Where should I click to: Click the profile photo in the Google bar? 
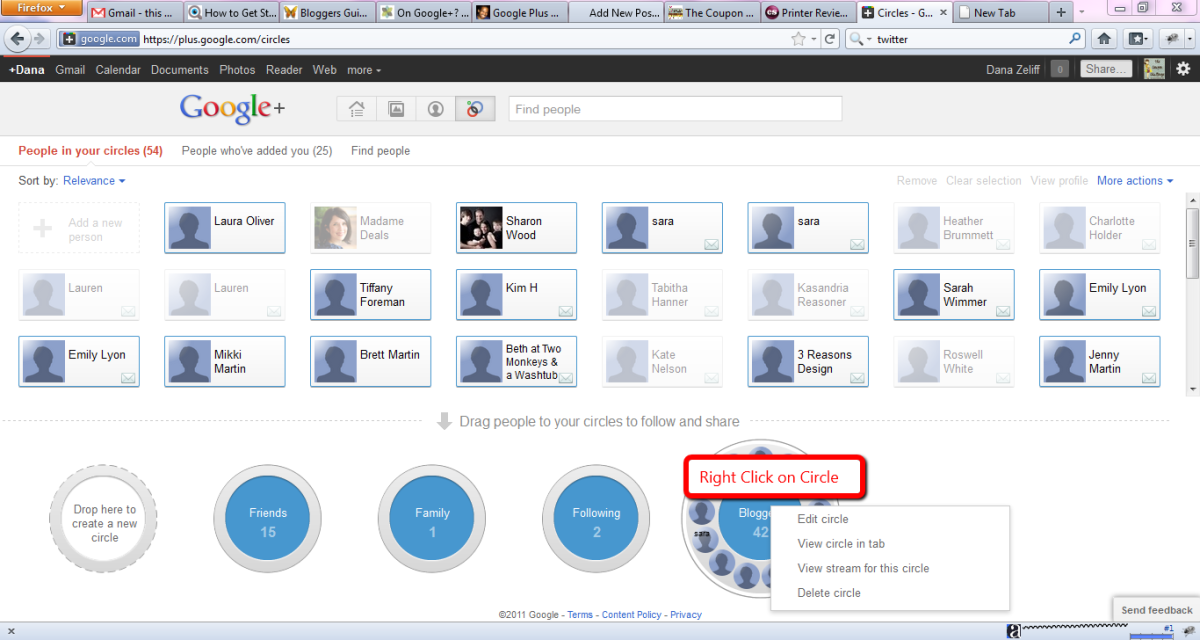pyautogui.click(x=1153, y=69)
